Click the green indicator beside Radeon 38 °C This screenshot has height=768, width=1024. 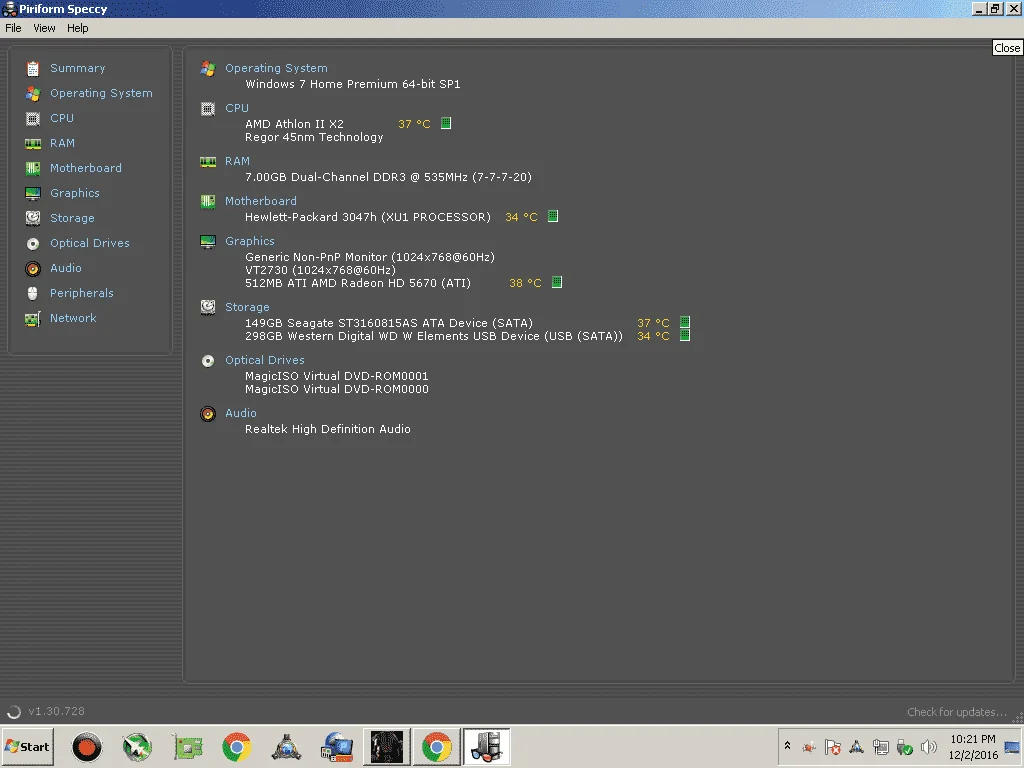(x=556, y=282)
